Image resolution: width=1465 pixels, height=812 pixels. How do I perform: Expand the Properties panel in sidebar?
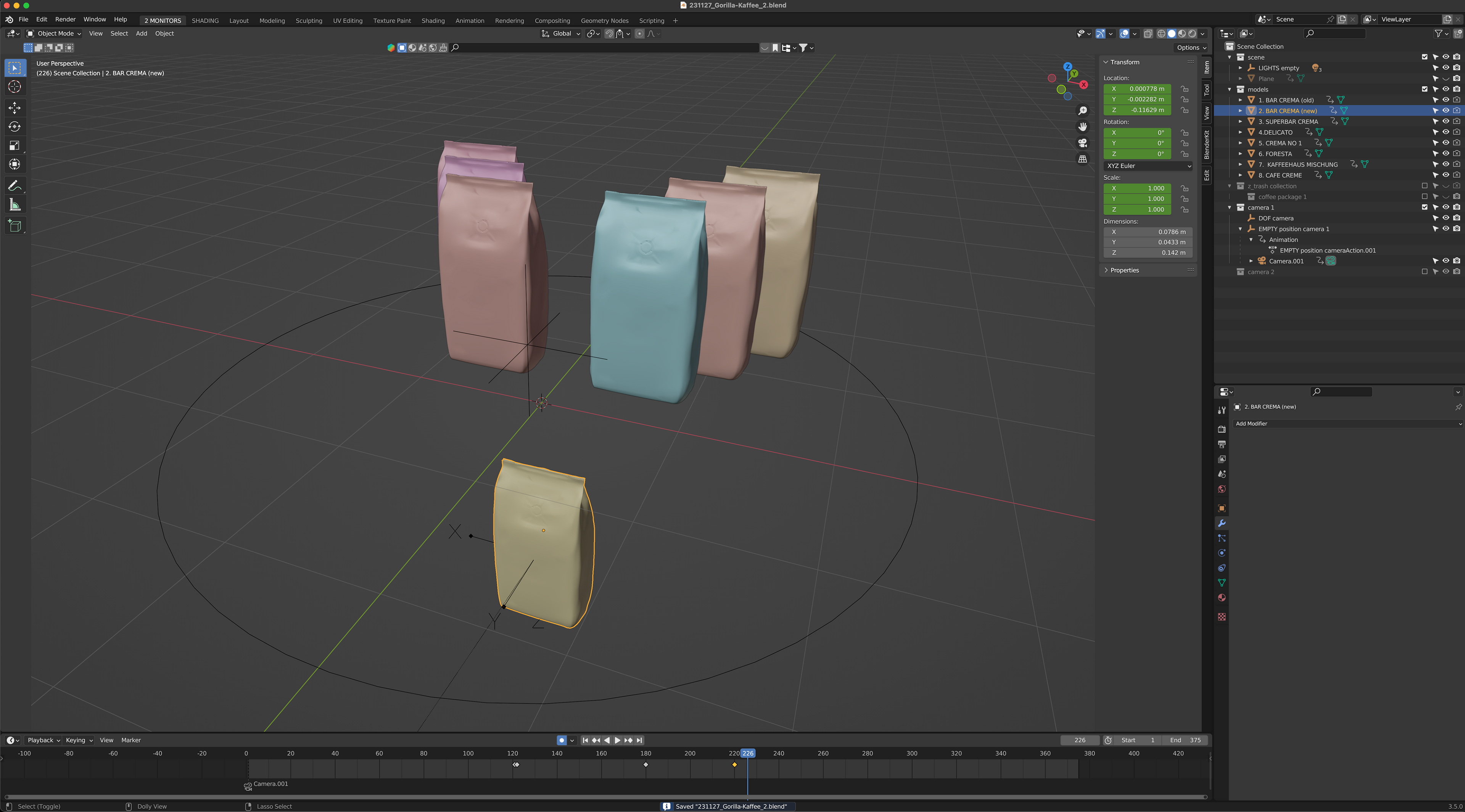point(1124,270)
